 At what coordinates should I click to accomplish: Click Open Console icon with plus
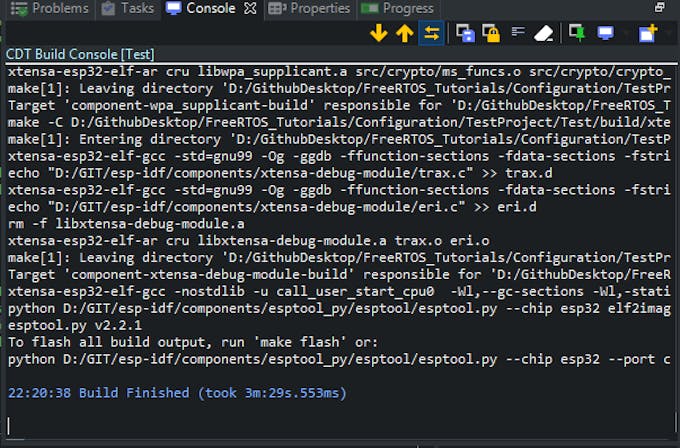pyautogui.click(x=648, y=33)
